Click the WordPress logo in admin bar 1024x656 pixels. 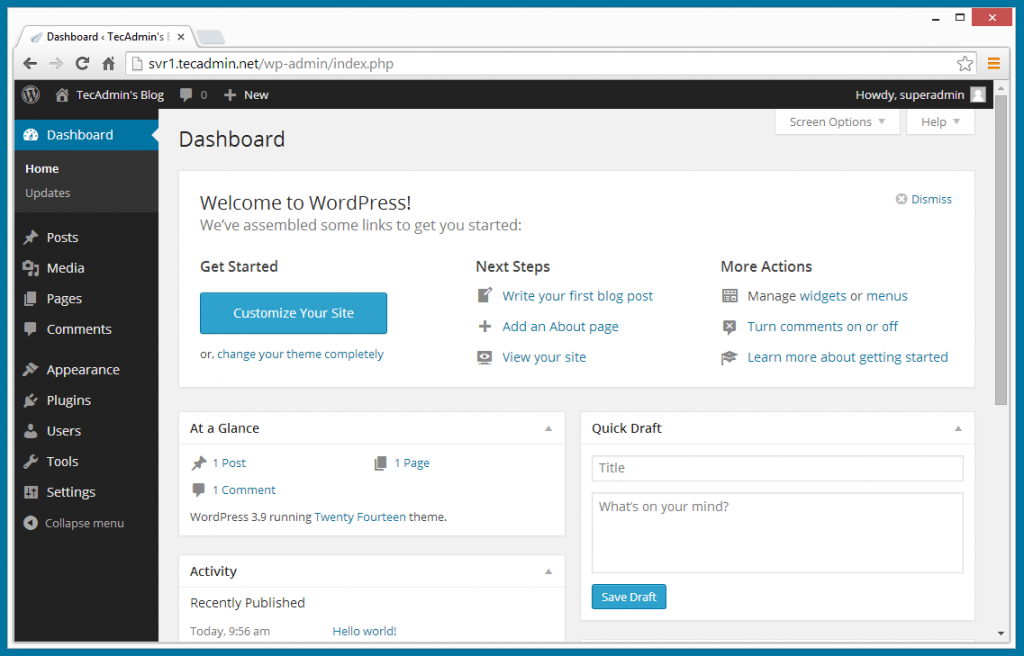click(x=31, y=95)
